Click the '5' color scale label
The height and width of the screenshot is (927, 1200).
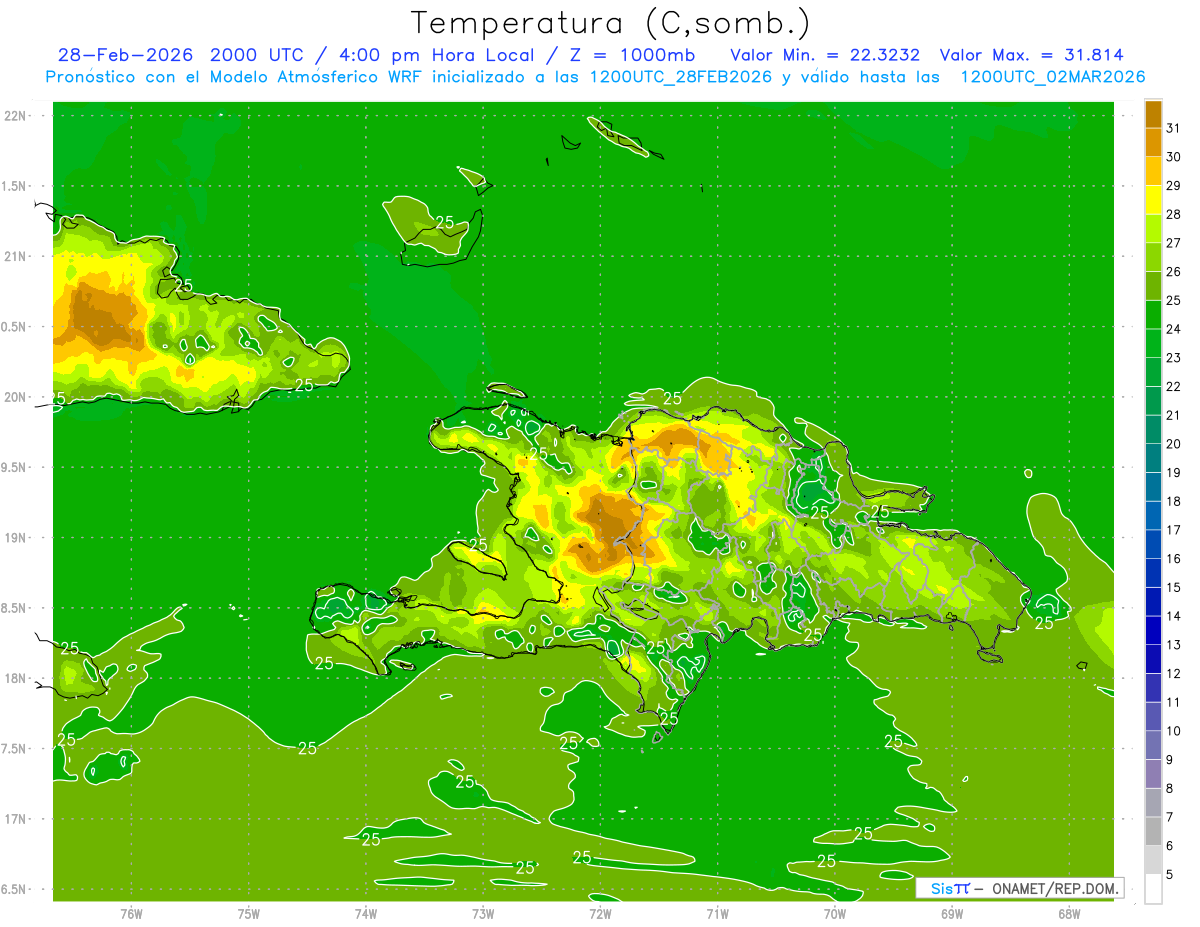click(1170, 875)
